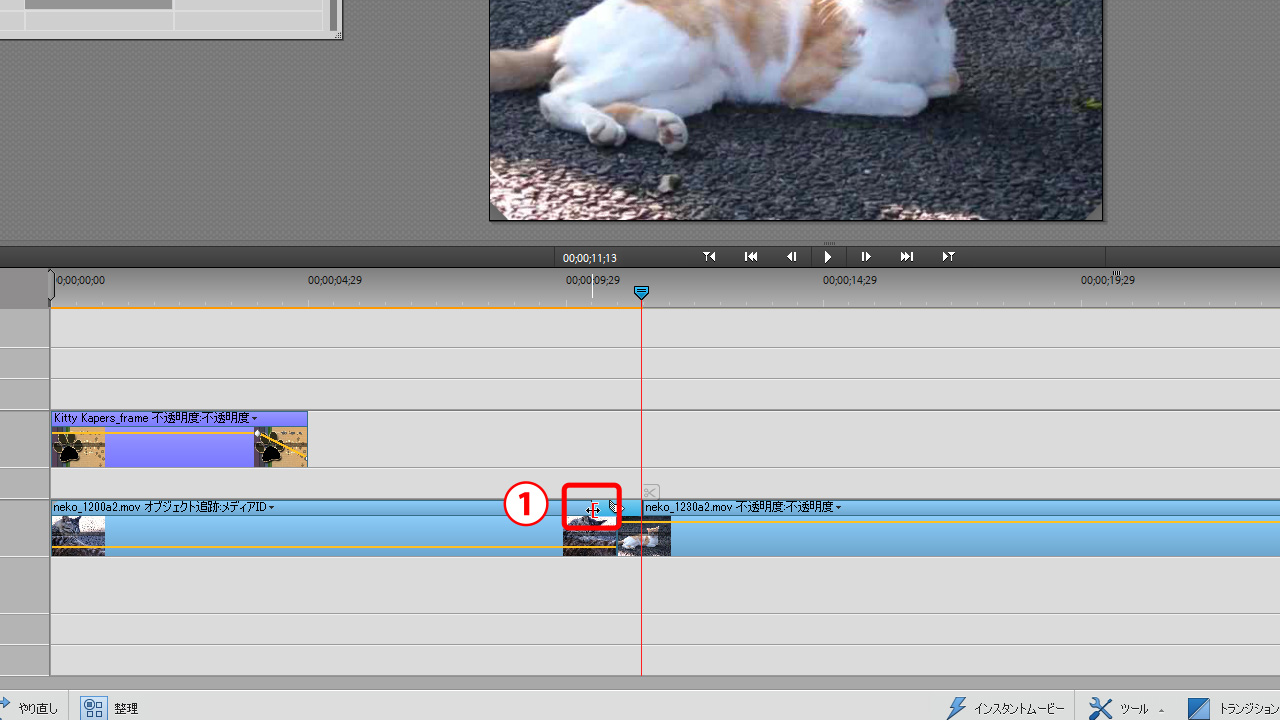This screenshot has width=1280, height=720.
Task: Expand Kitty Kapers_frame 不透明度 dropdown
Action: click(x=255, y=419)
